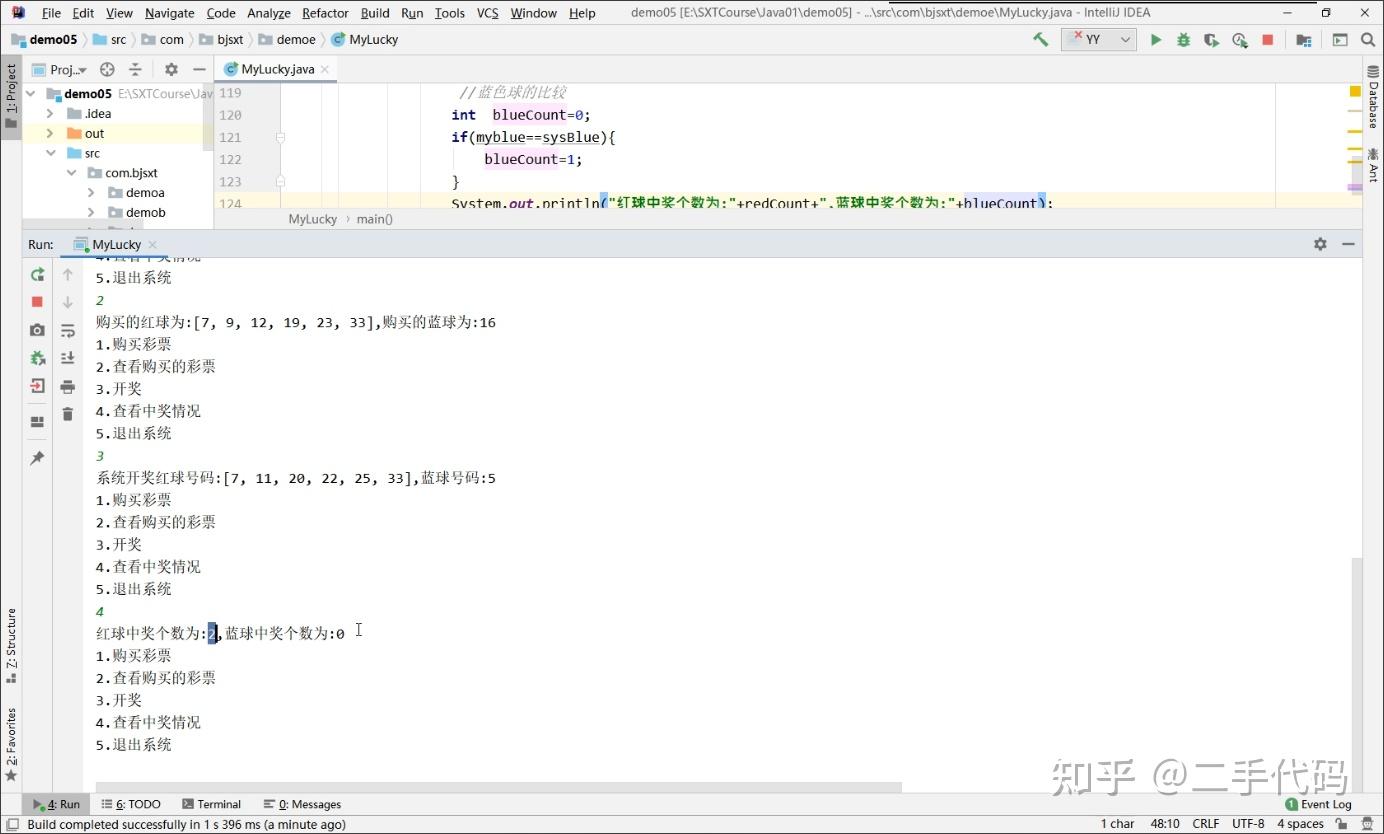The width and height of the screenshot is (1384, 834).
Task: Close the MyLucky run tab
Action: (x=152, y=245)
